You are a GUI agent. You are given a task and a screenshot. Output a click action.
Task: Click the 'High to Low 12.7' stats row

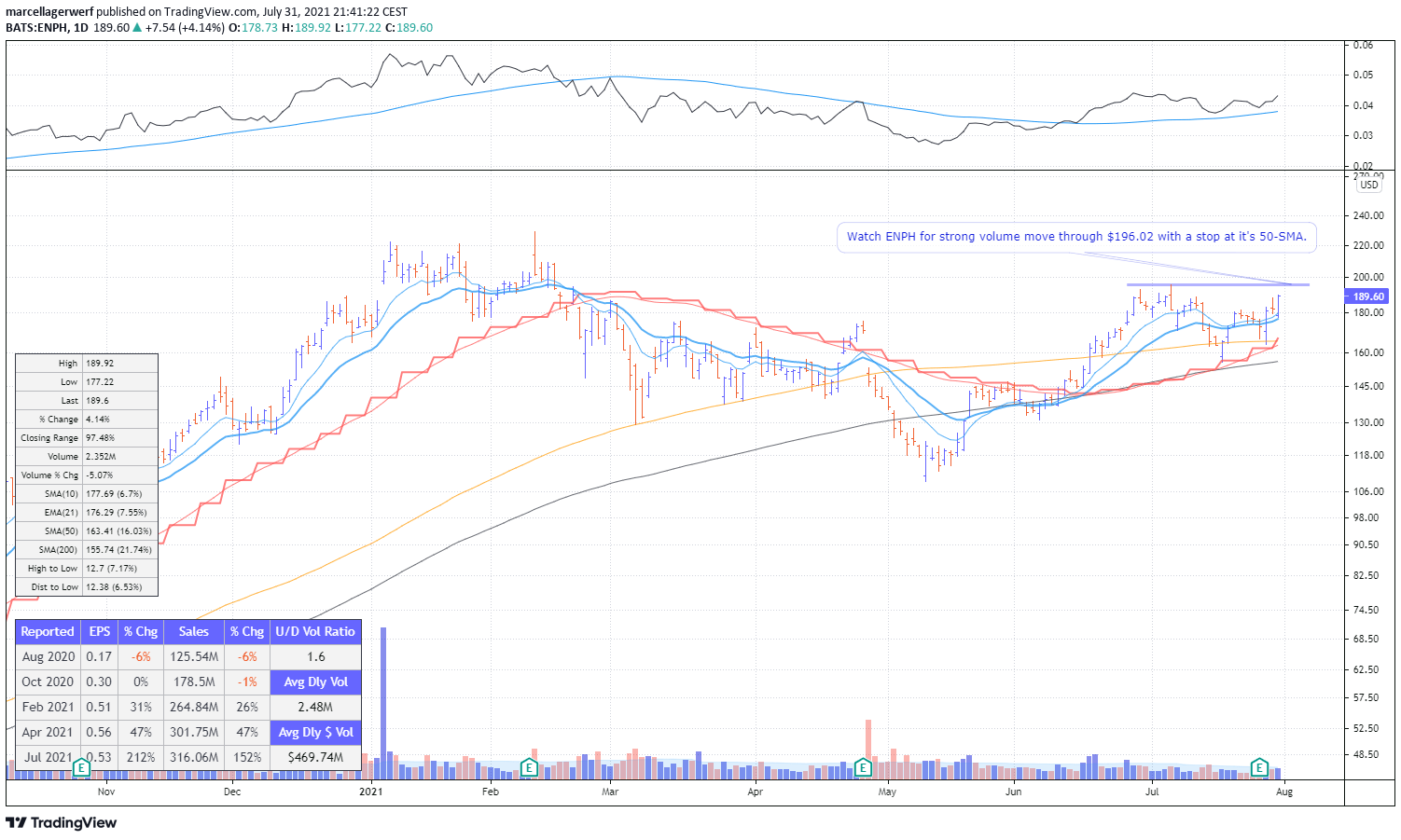pos(87,569)
